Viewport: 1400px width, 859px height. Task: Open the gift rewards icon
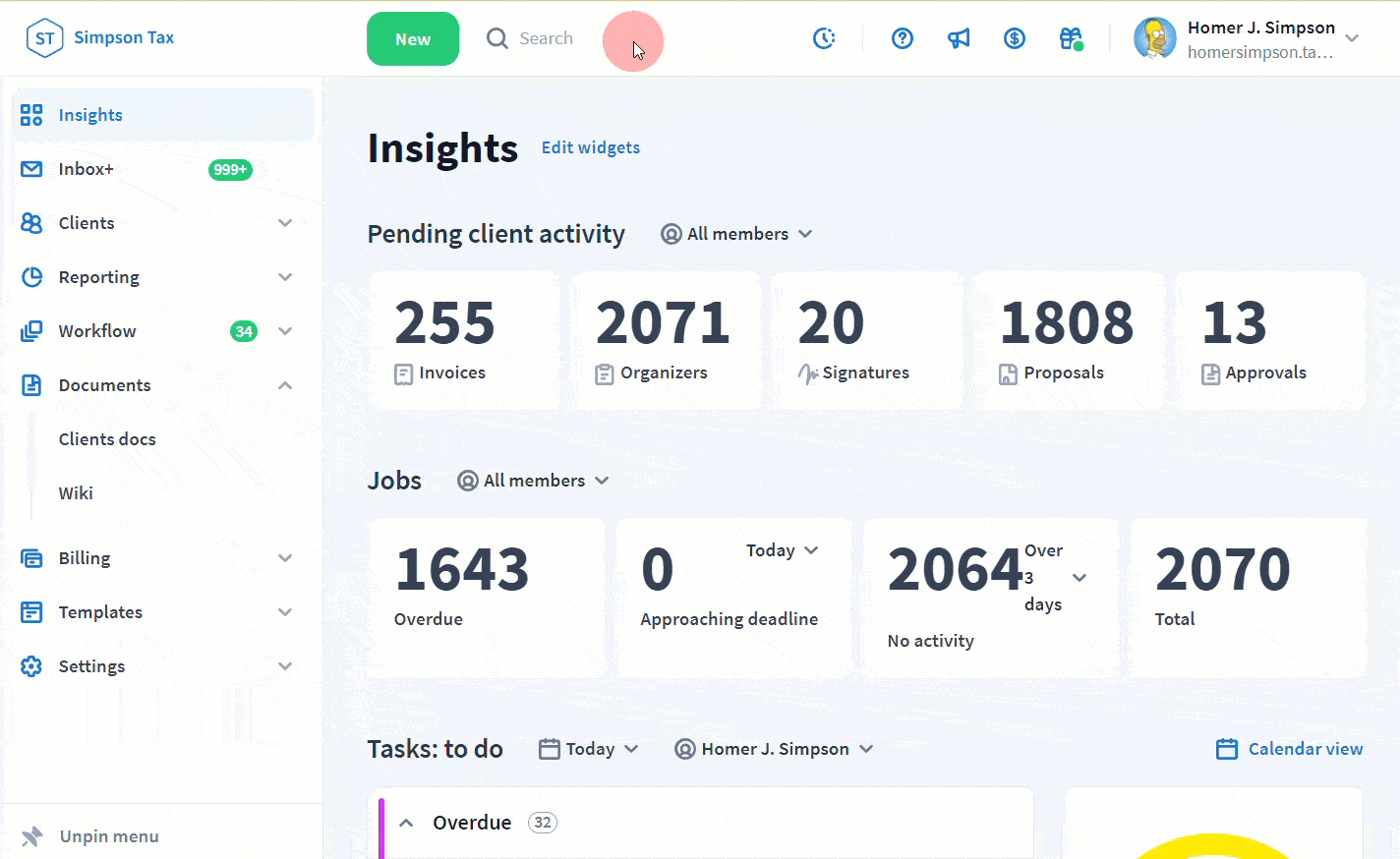1071,38
